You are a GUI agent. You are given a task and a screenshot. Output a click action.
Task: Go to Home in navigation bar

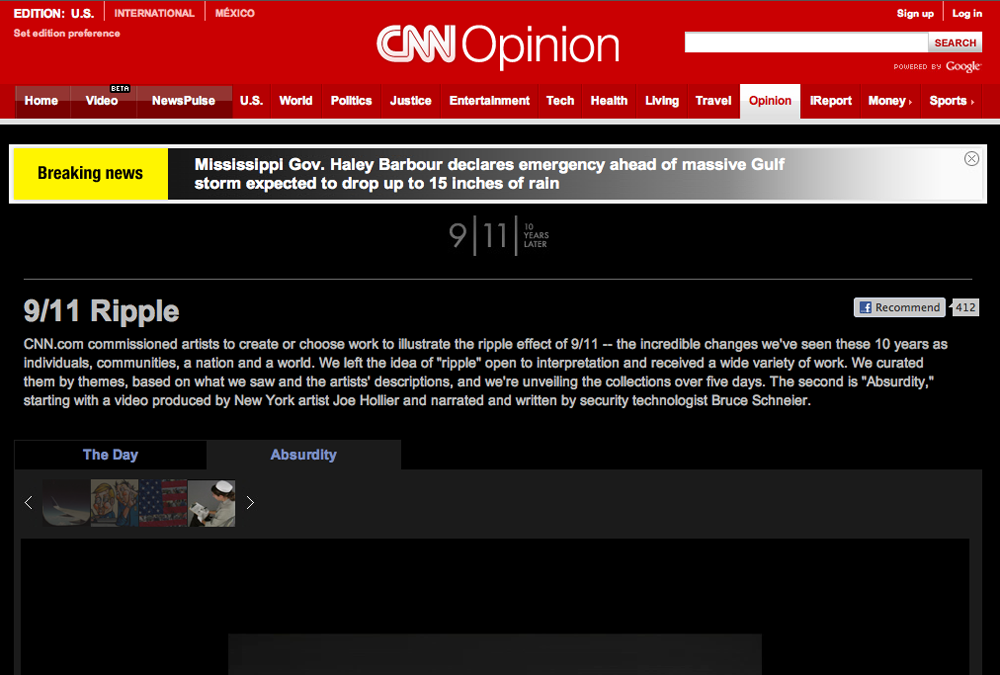coord(41,101)
